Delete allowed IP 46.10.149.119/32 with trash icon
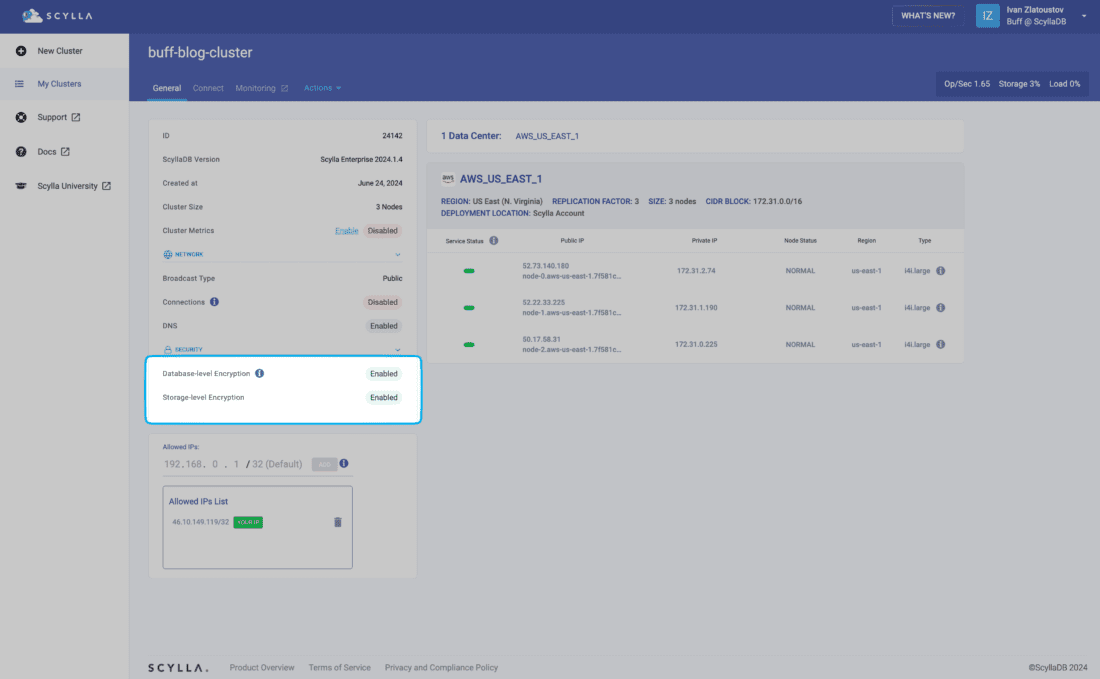Viewport: 1100px width, 679px height. pos(337,522)
